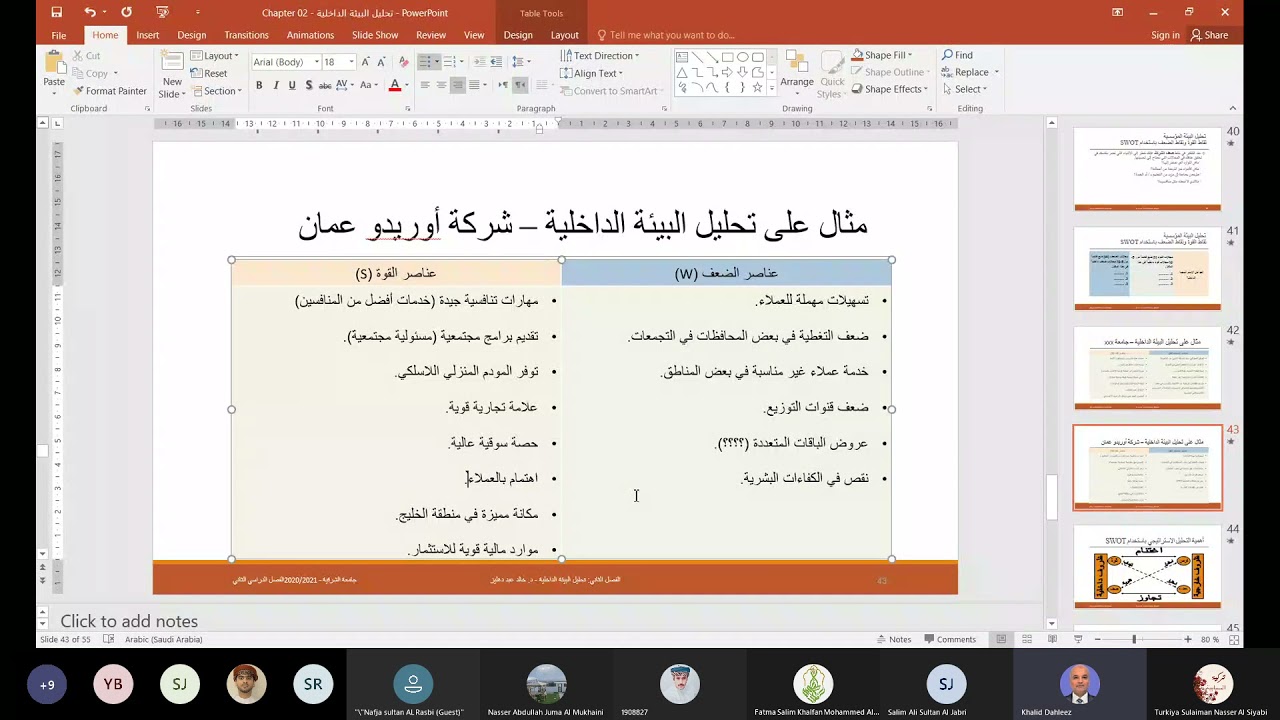Open the Align Text dropdown

click(591, 73)
